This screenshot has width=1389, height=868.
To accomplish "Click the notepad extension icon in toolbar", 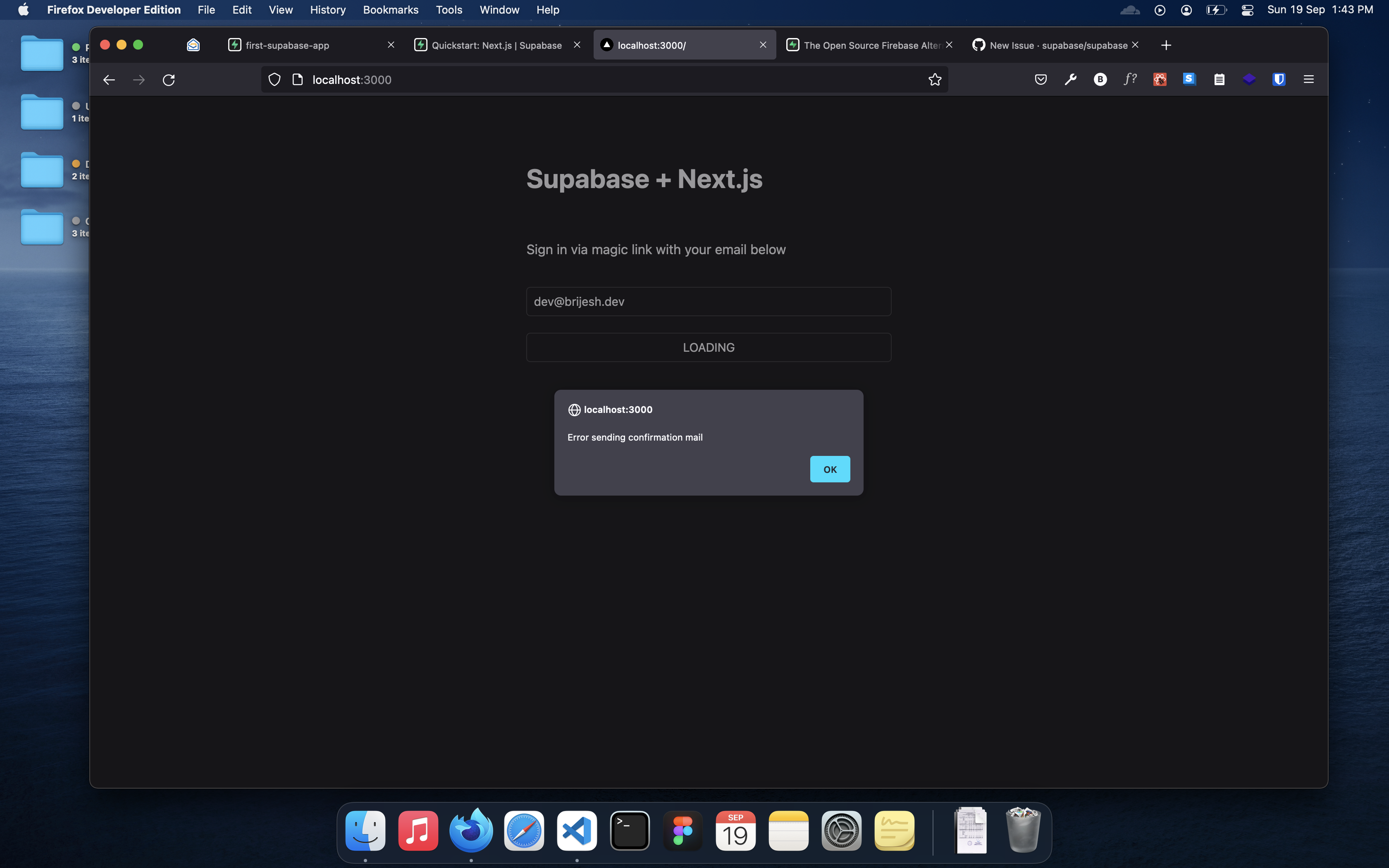I will click(1219, 80).
